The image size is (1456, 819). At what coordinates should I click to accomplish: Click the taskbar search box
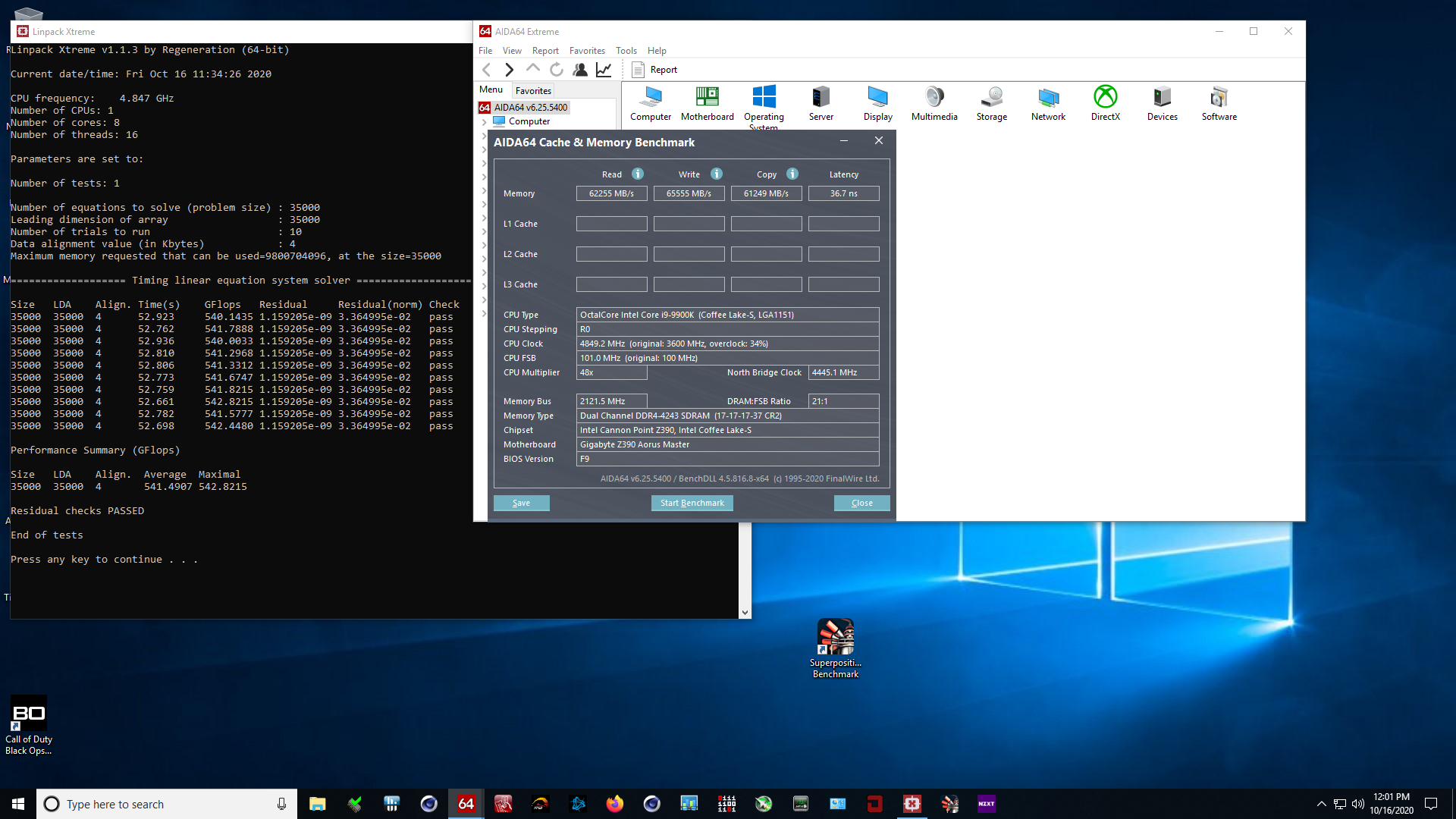pyautogui.click(x=167, y=804)
